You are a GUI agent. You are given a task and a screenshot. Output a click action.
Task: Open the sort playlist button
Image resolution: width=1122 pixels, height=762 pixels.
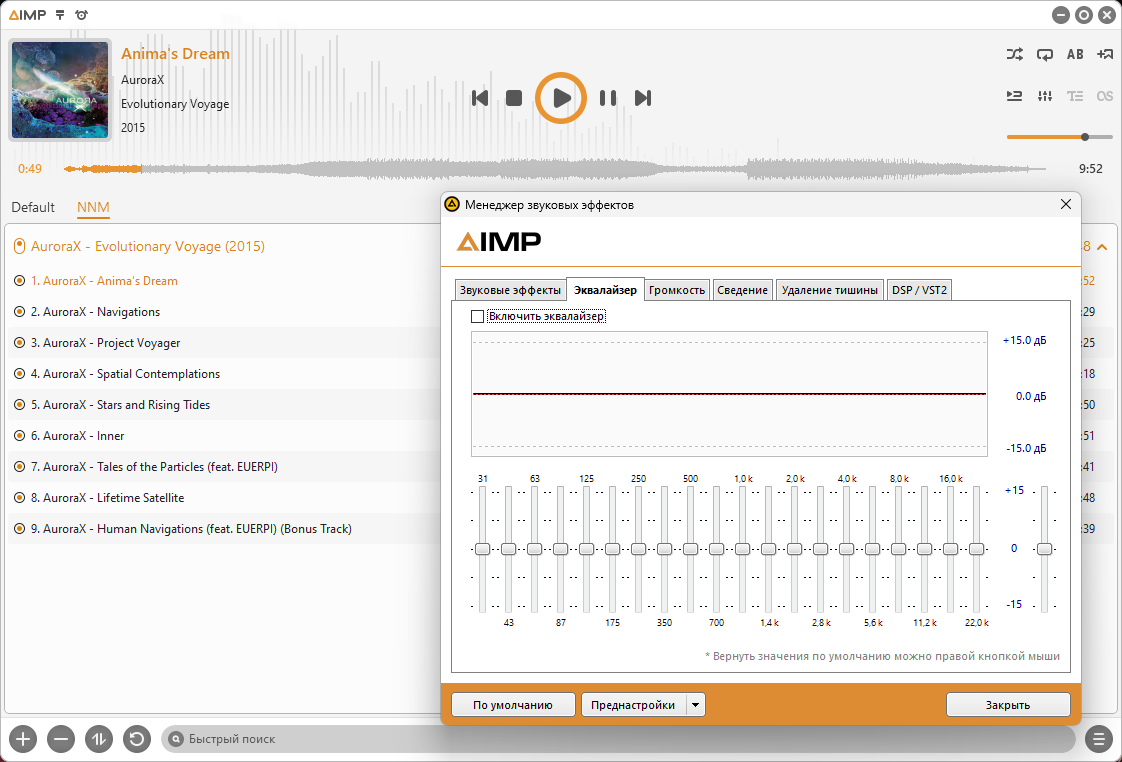tap(99, 739)
